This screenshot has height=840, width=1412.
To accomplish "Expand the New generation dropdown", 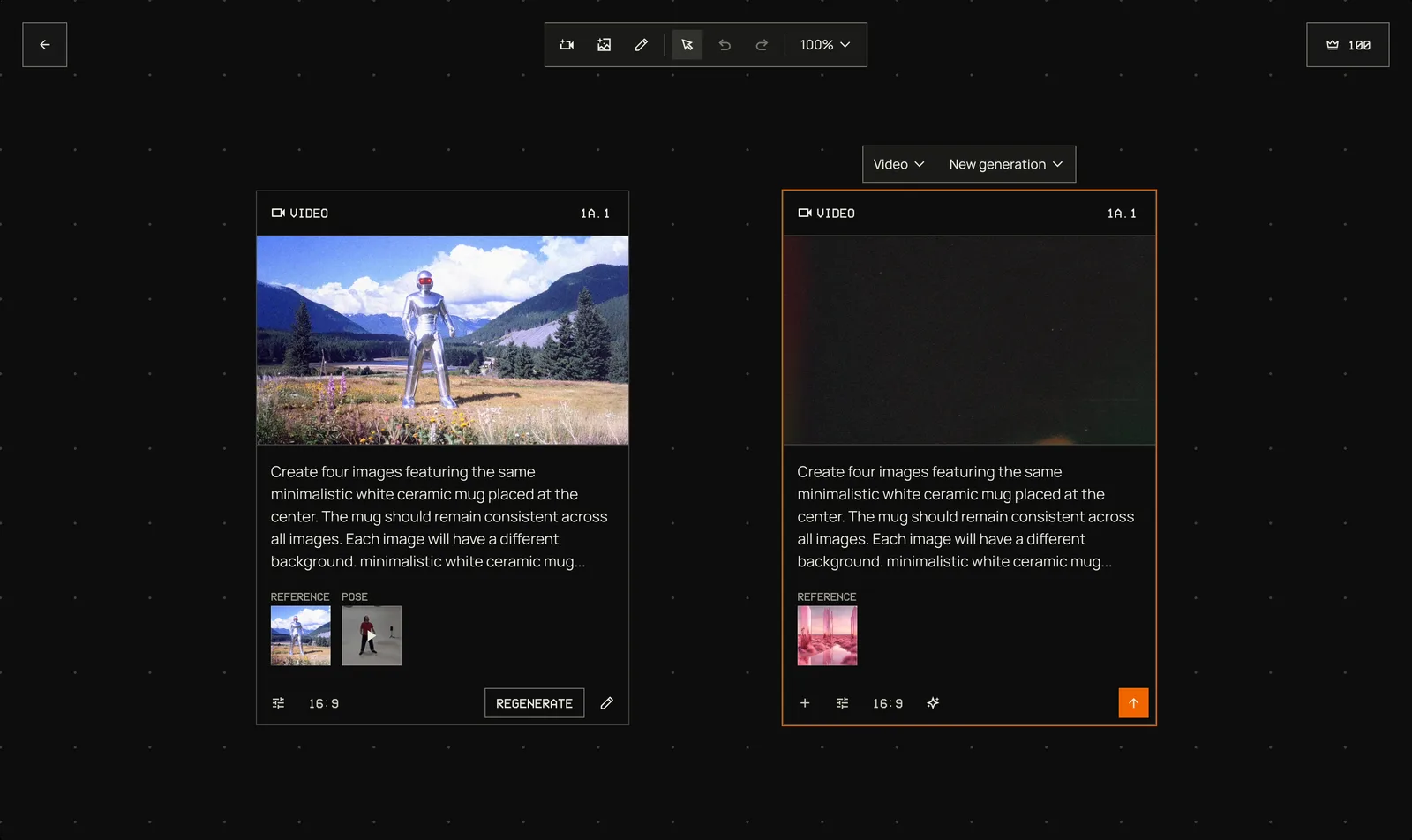I will tap(1005, 164).
